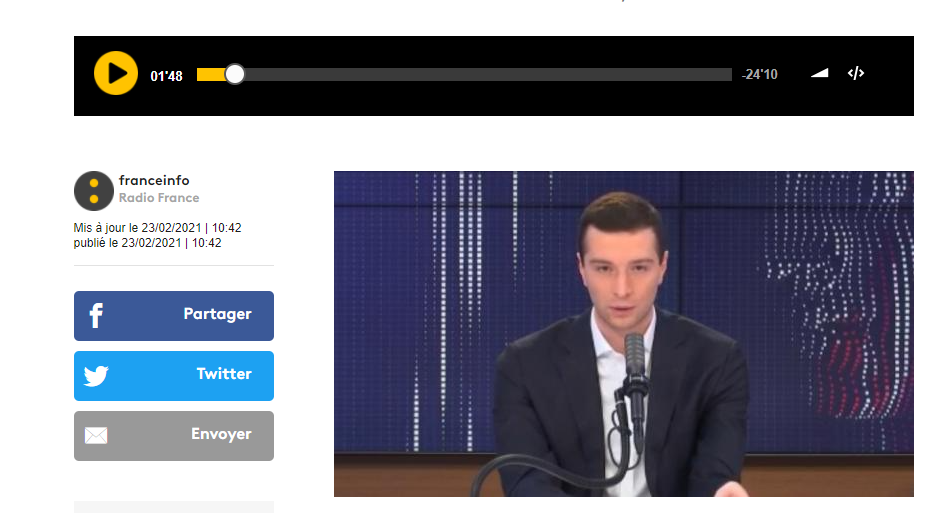Click the studio interview video thumbnail
Viewport: 928px width, 513px height.
point(624,334)
